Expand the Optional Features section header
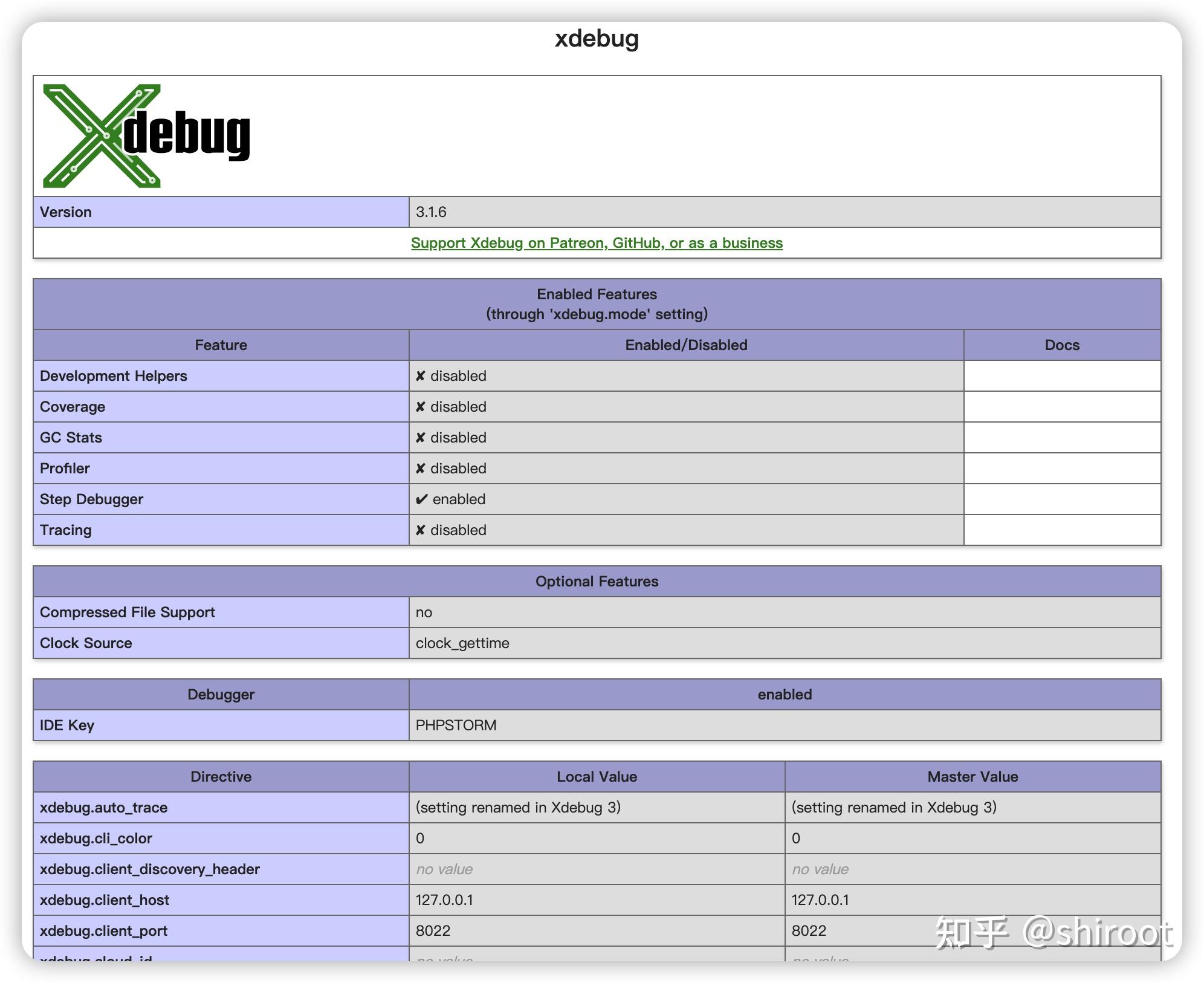The image size is (1204, 983). pos(597,581)
